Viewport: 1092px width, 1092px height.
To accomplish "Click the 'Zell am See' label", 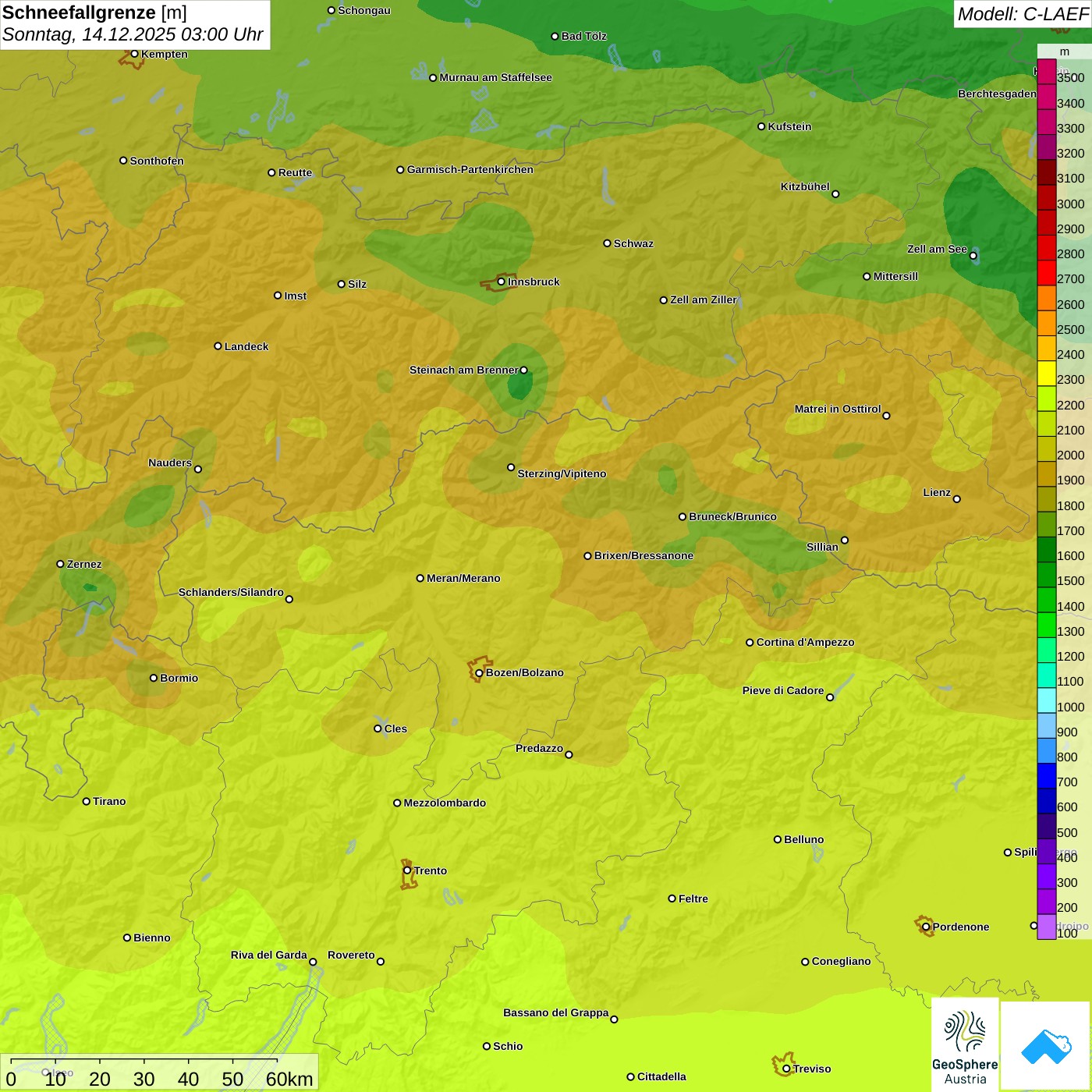I will point(937,249).
